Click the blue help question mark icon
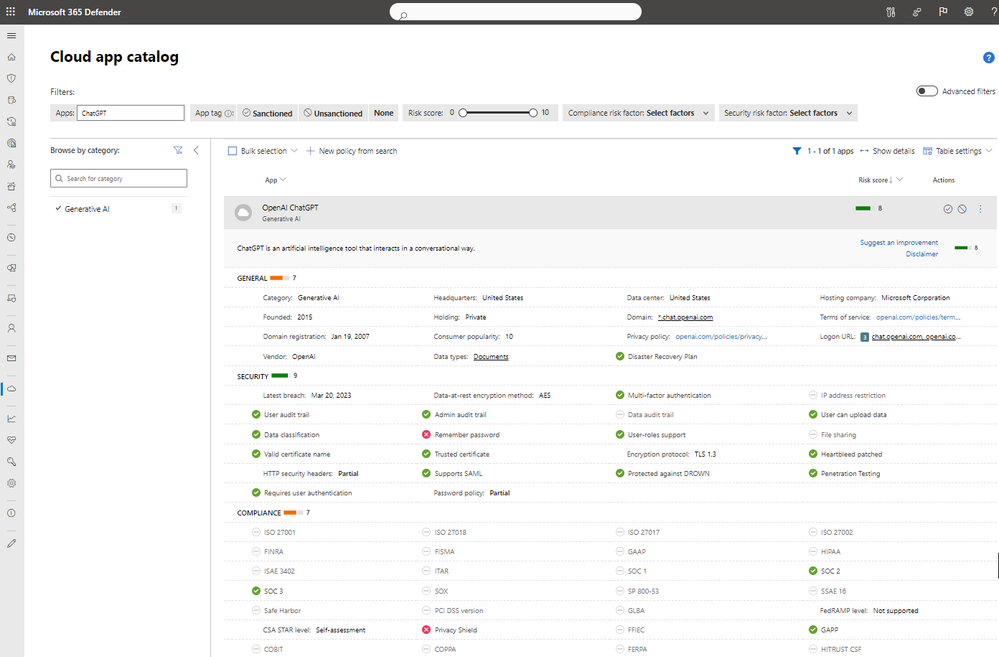 tap(988, 57)
